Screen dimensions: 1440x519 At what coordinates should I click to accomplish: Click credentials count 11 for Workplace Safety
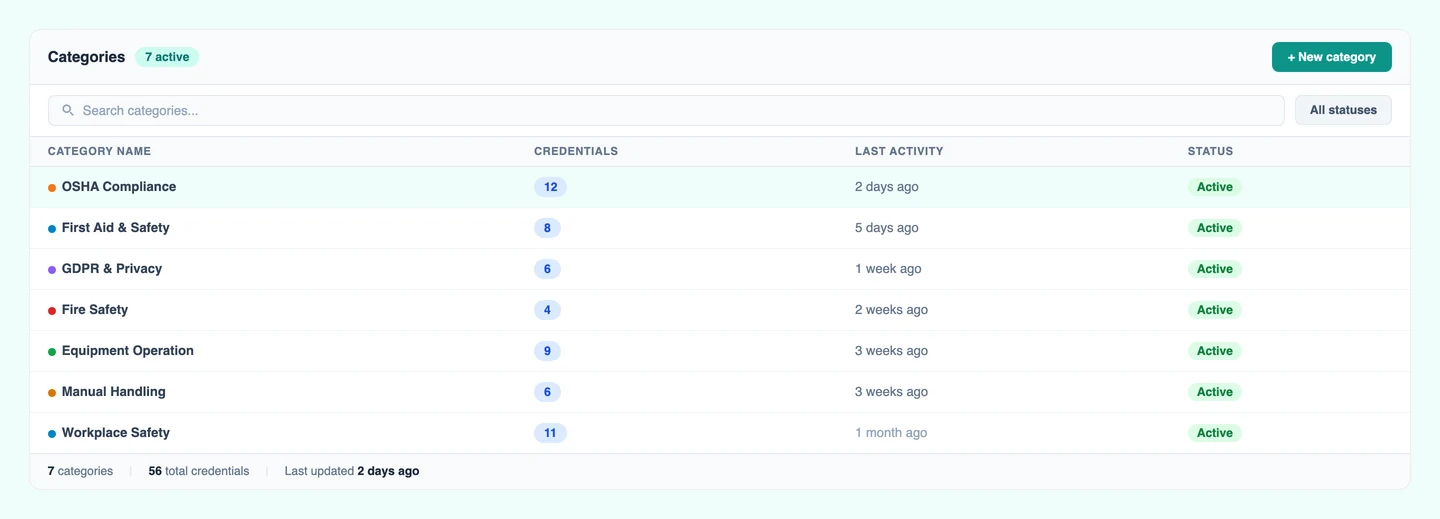pyautogui.click(x=550, y=433)
